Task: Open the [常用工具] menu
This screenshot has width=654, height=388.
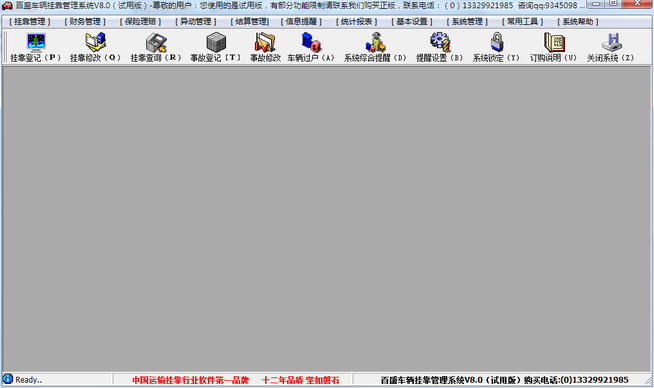Action: (x=522, y=22)
